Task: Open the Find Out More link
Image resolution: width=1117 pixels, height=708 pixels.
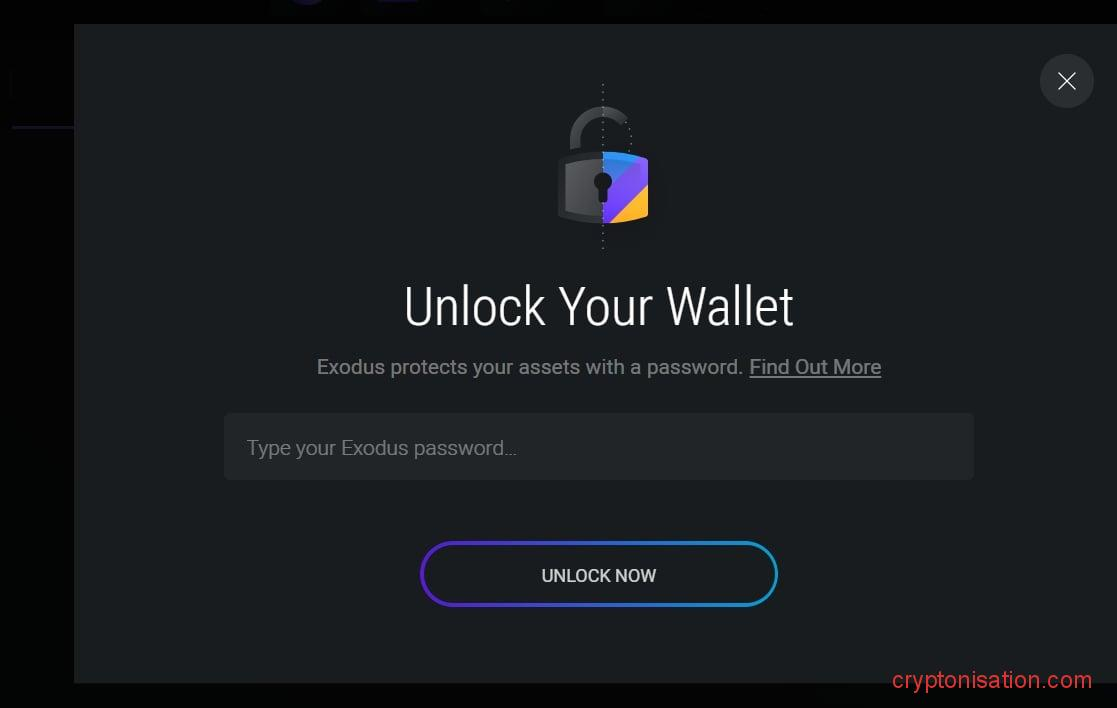Action: coord(815,367)
